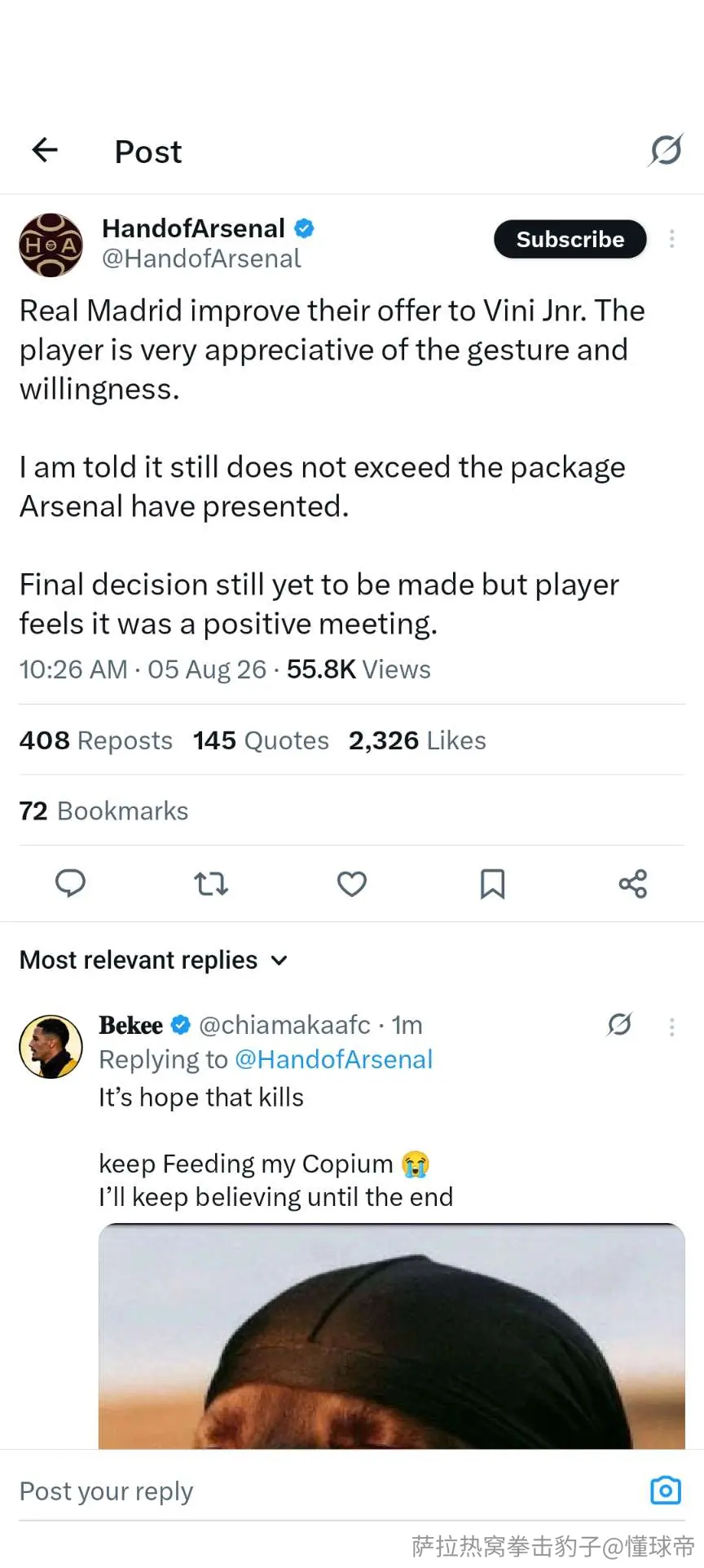Expand the Most relevant replies sorter
Screen dimensions: 704x1568
[154, 960]
